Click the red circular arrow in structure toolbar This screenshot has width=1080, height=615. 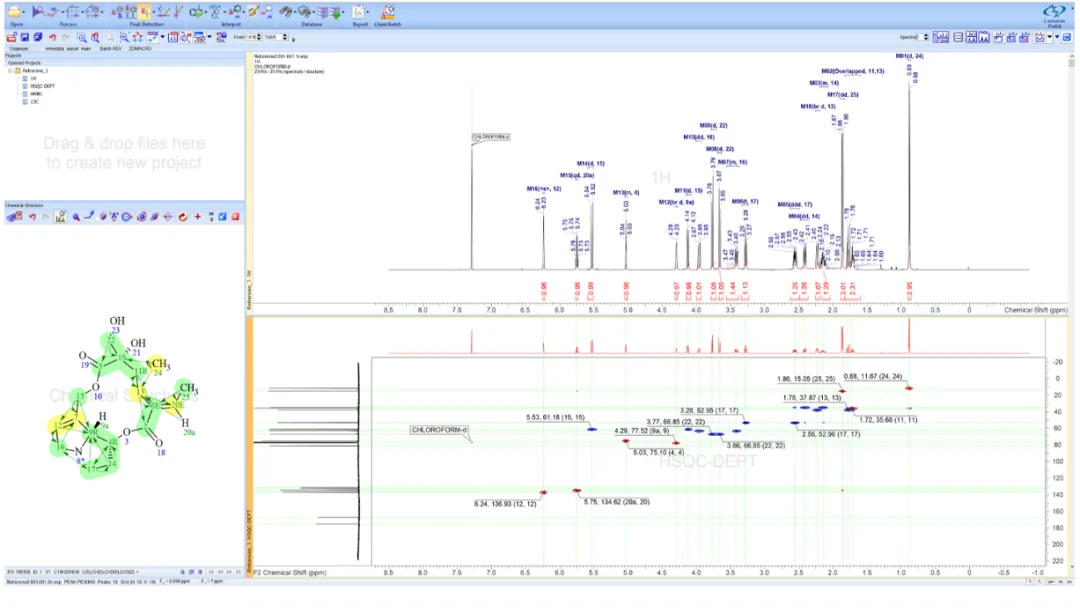pos(183,217)
